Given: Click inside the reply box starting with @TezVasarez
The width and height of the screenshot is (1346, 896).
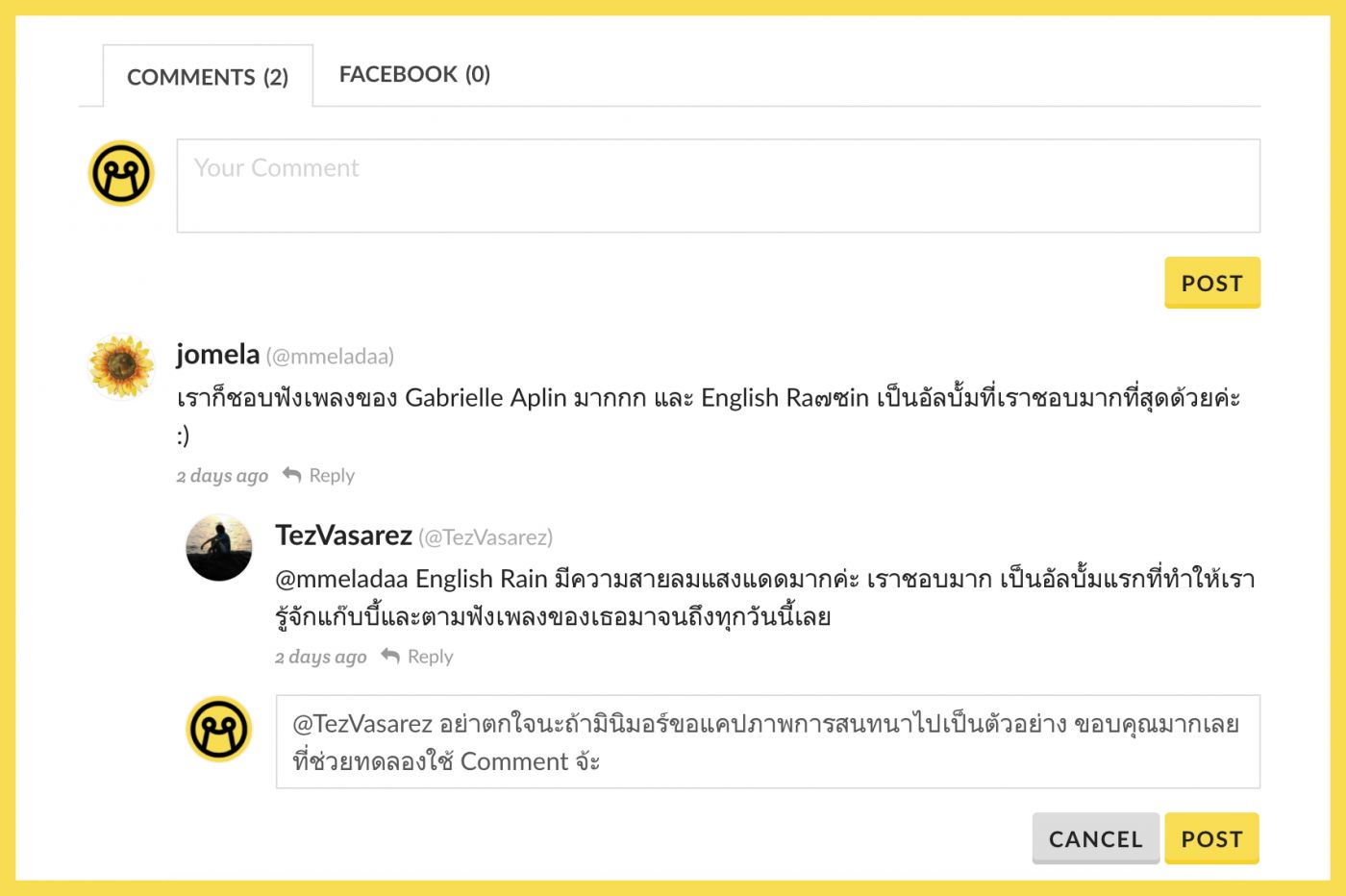Looking at the screenshot, I should 766,742.
